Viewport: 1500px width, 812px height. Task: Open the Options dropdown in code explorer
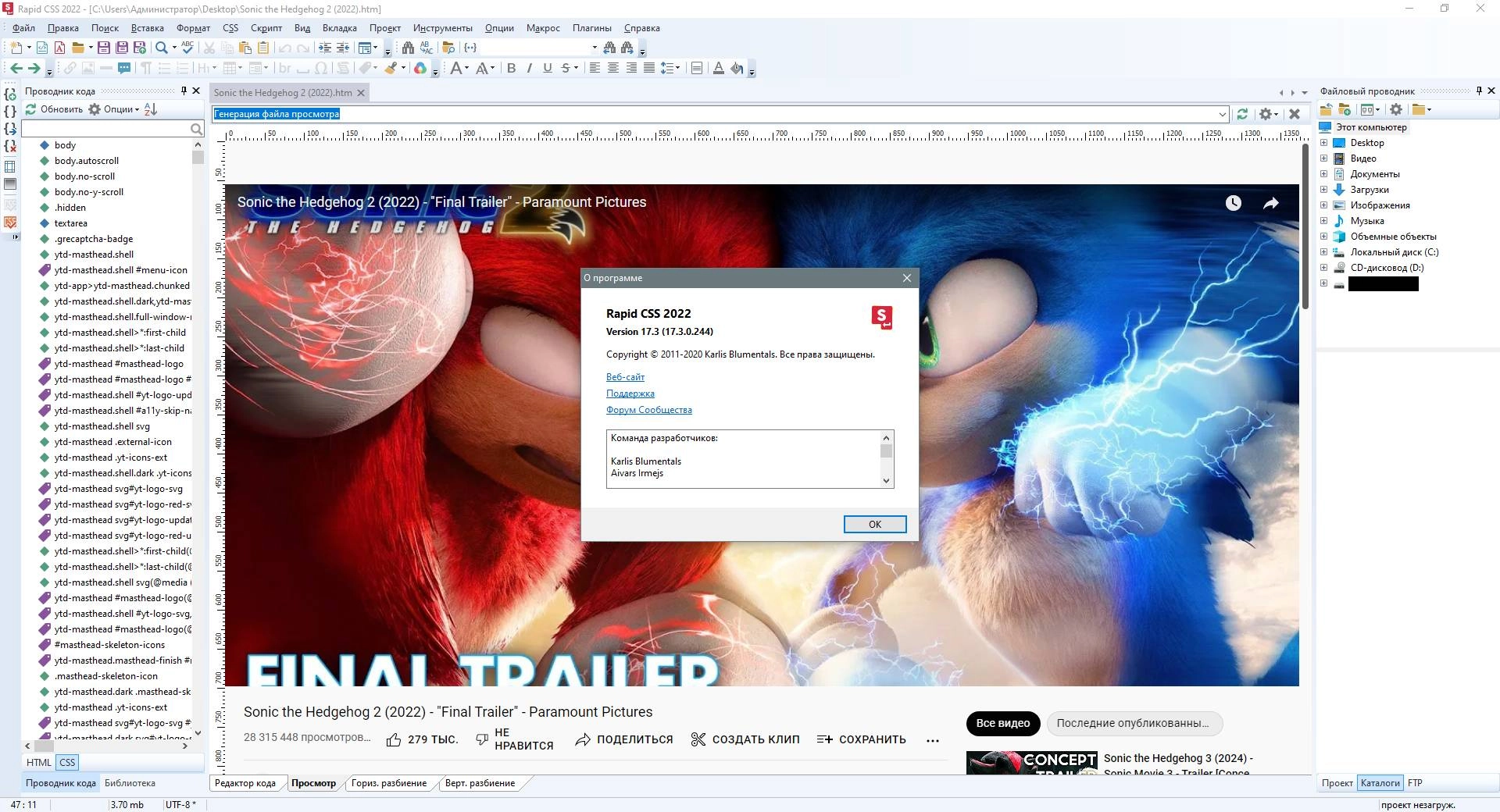[x=114, y=109]
